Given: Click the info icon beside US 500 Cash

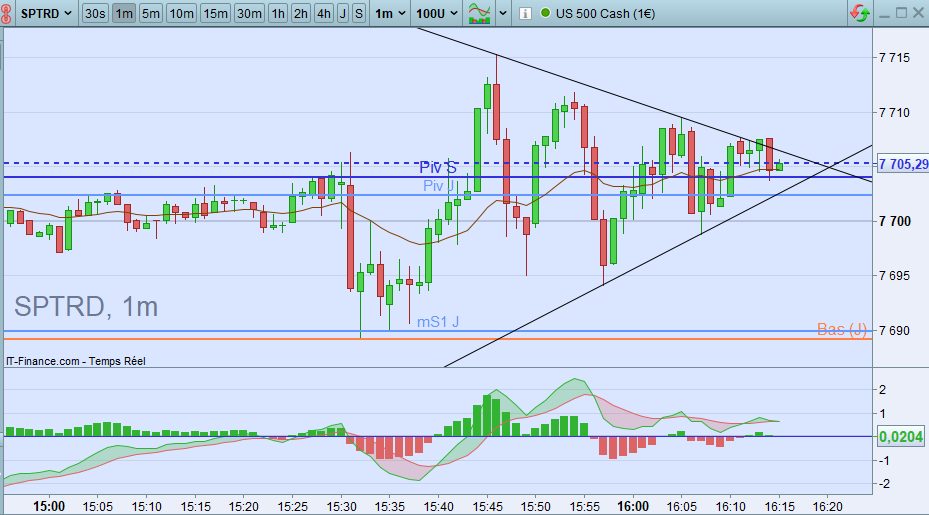Looking at the screenshot, I should point(525,13).
